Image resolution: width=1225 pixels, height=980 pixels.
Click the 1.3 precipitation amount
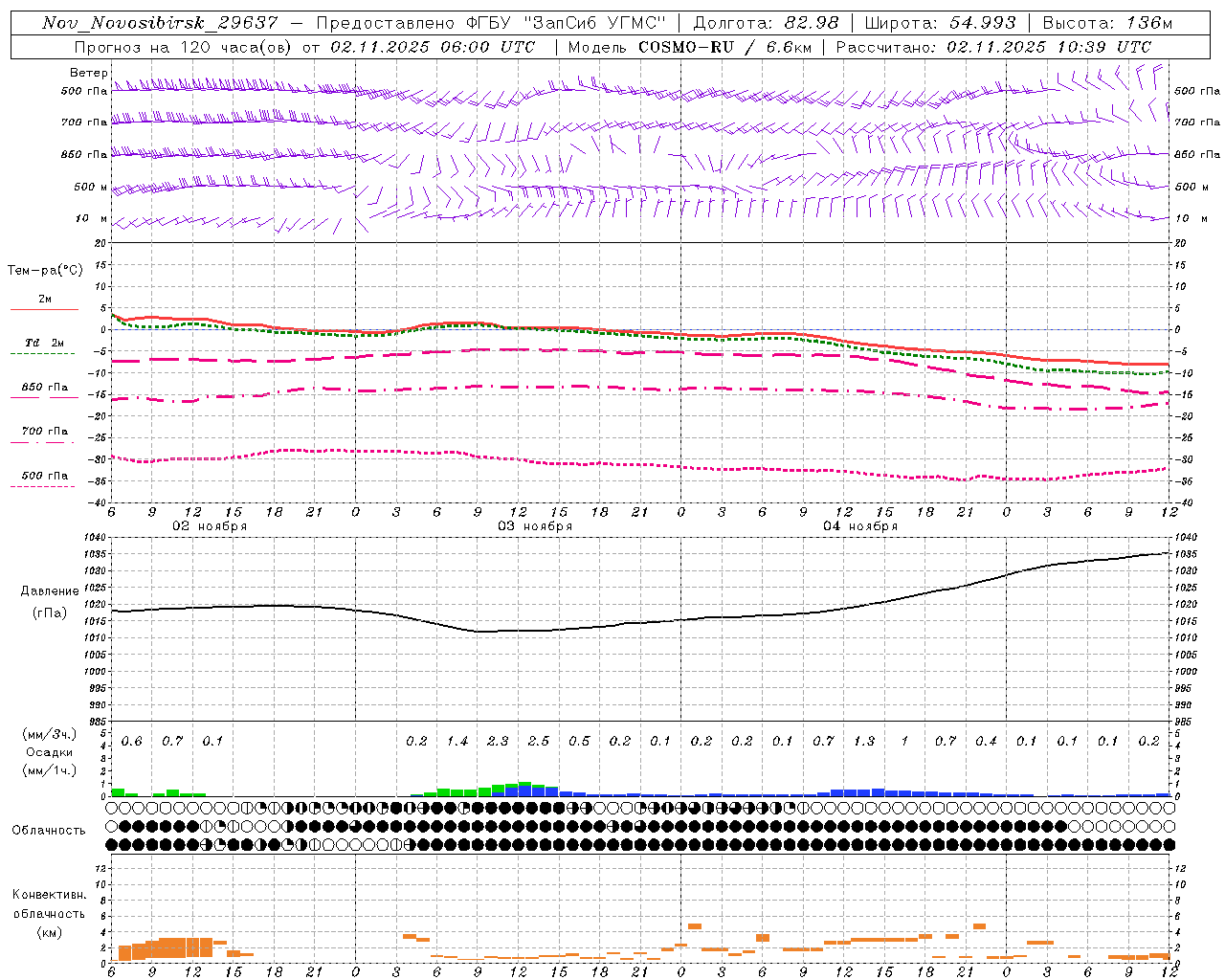864,742
